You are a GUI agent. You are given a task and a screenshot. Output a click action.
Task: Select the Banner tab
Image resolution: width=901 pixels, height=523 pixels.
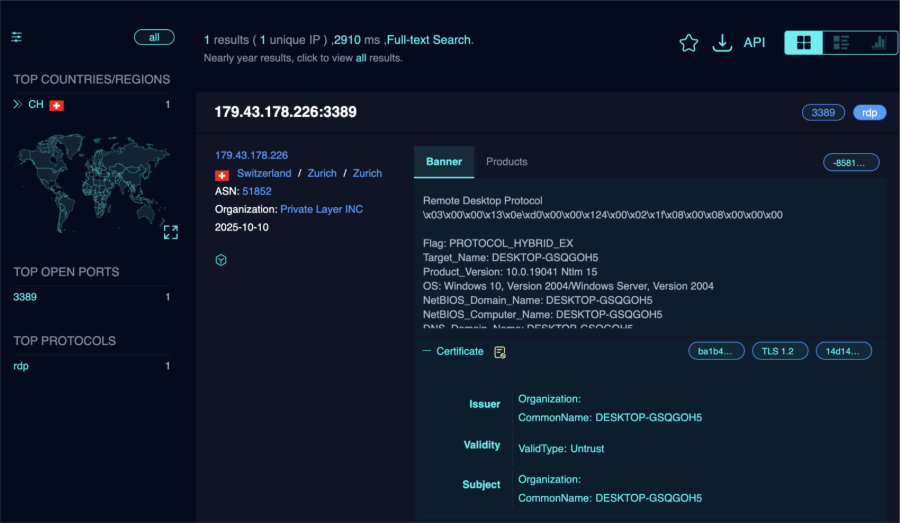coord(444,161)
